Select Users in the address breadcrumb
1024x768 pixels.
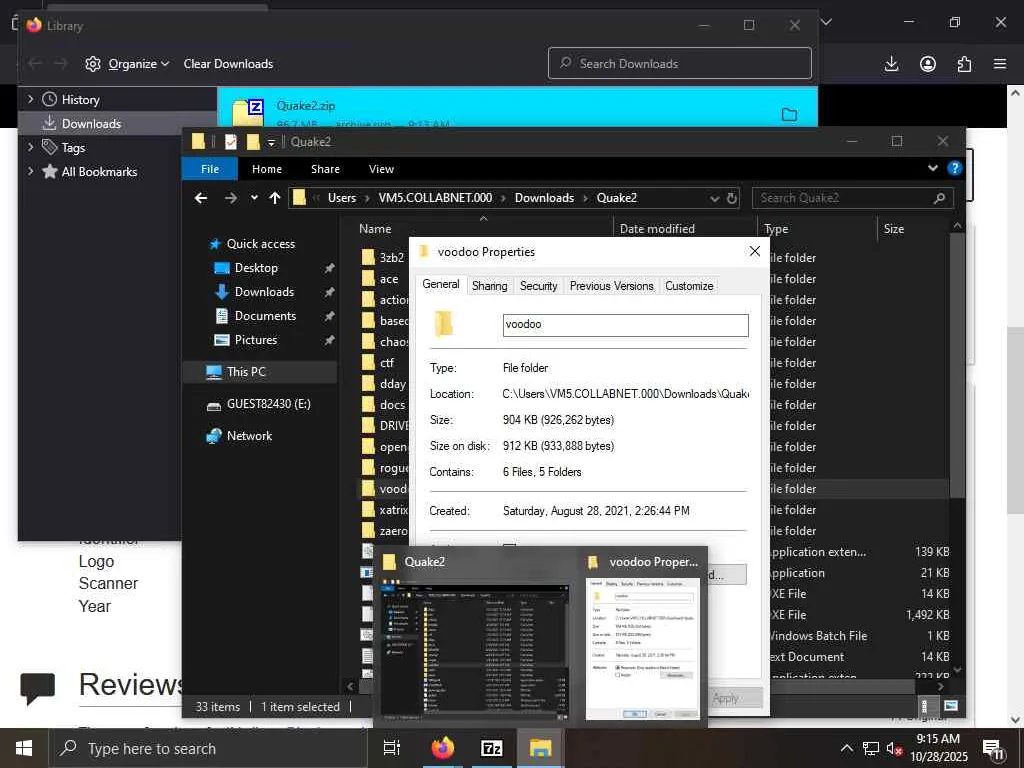(342, 198)
